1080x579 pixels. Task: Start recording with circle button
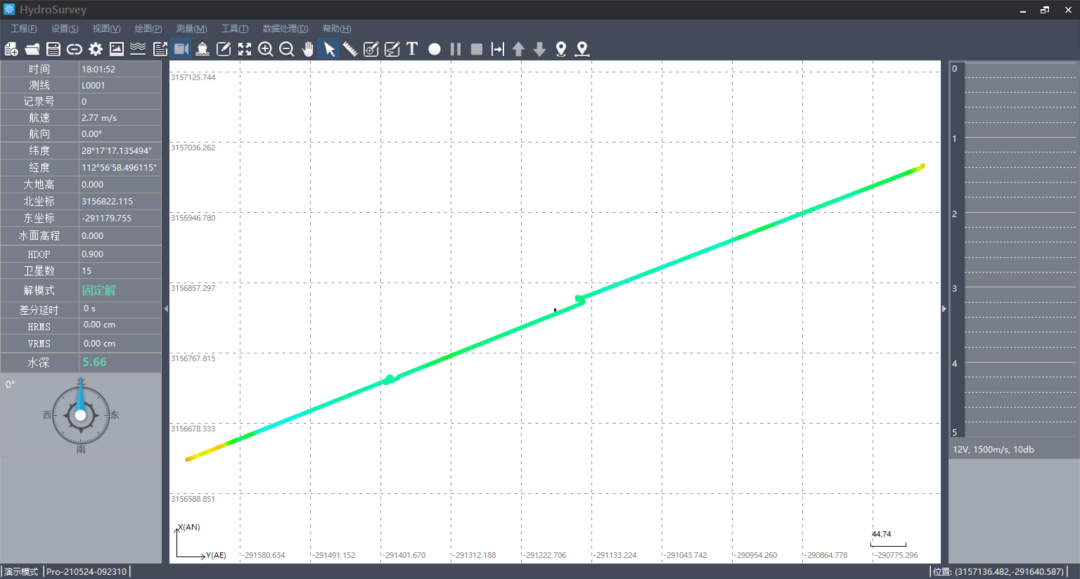click(434, 49)
